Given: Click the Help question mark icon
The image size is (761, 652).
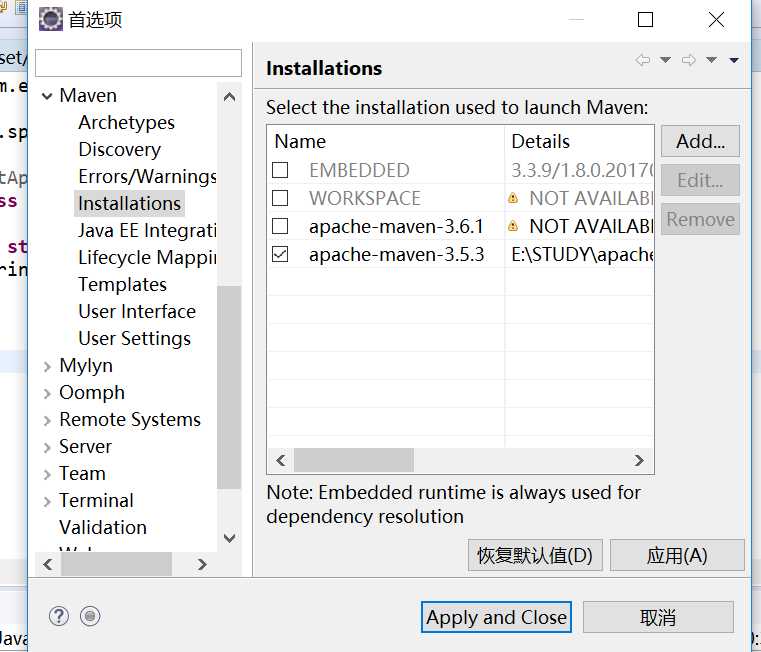Looking at the screenshot, I should 59,616.
